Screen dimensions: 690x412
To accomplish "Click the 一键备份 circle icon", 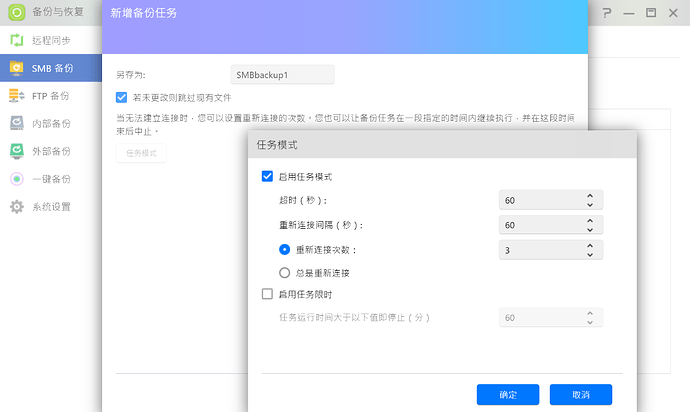I will (16, 179).
